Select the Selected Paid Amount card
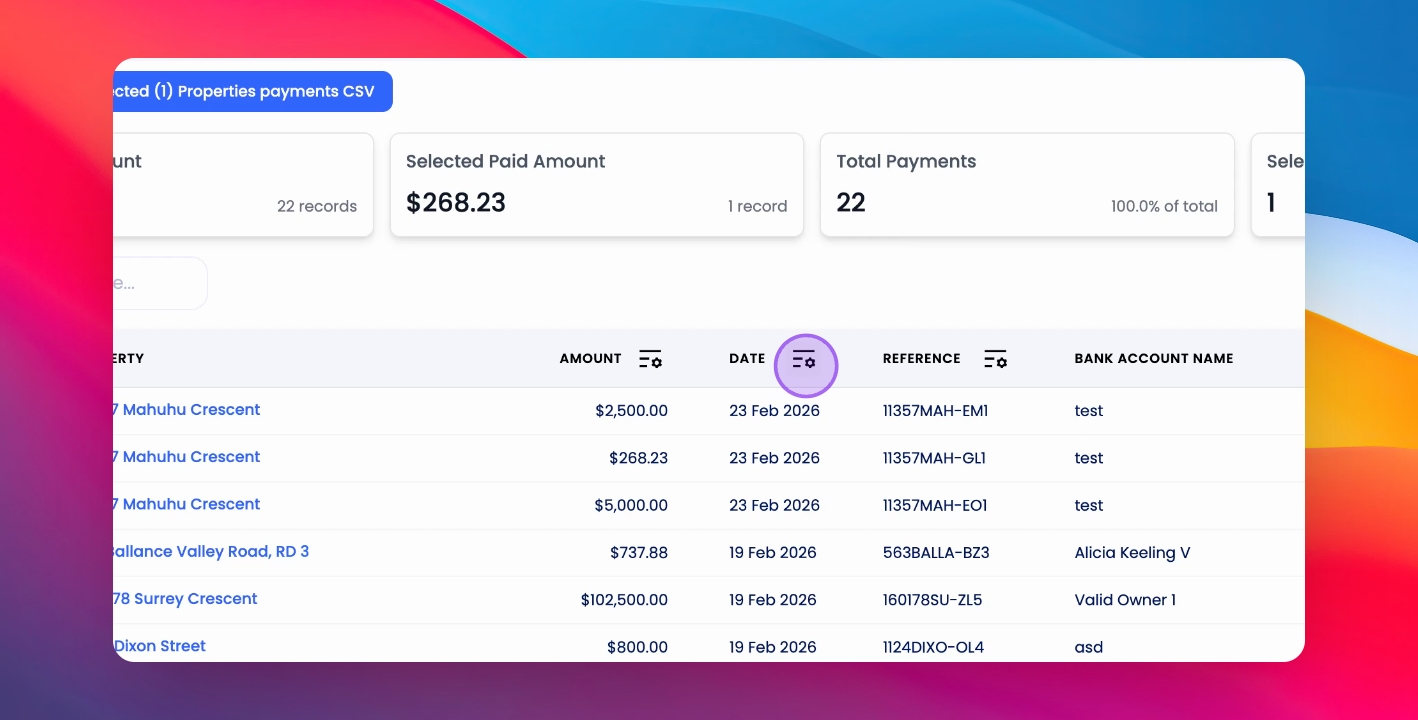 597,185
